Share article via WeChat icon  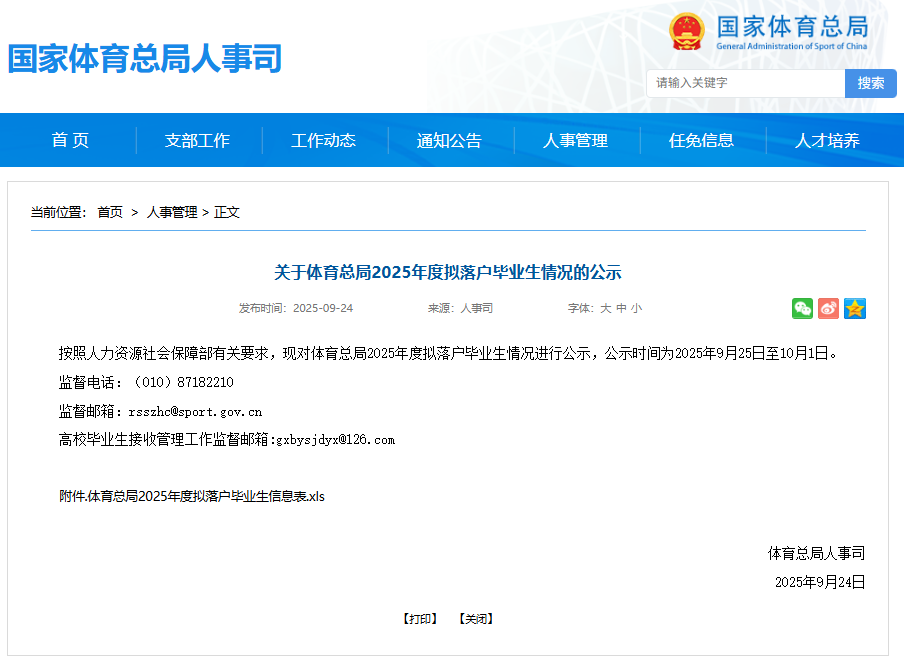tap(802, 309)
